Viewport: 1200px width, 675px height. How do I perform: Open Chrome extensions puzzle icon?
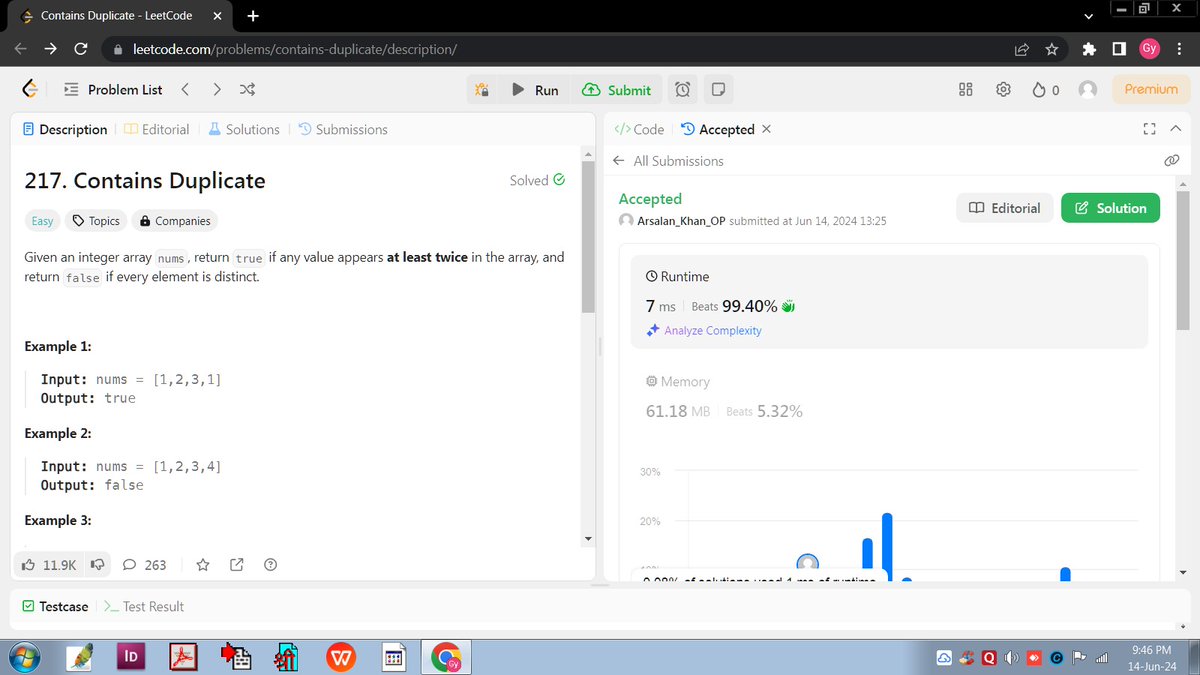pos(1090,49)
